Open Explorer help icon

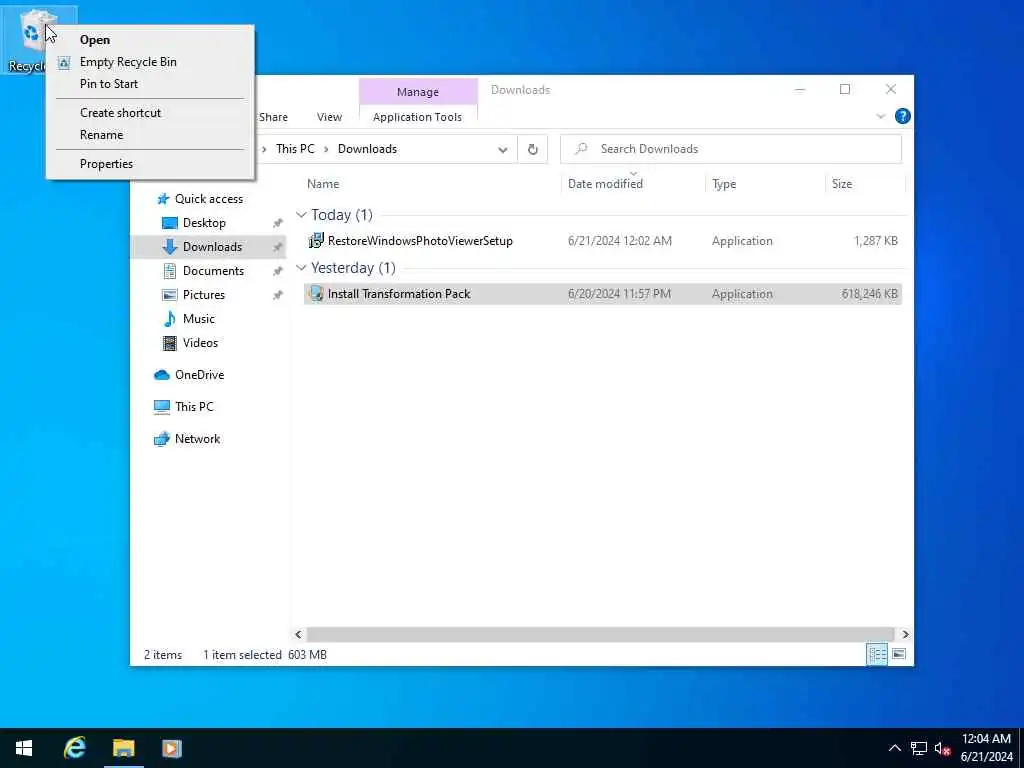pyautogui.click(x=903, y=116)
